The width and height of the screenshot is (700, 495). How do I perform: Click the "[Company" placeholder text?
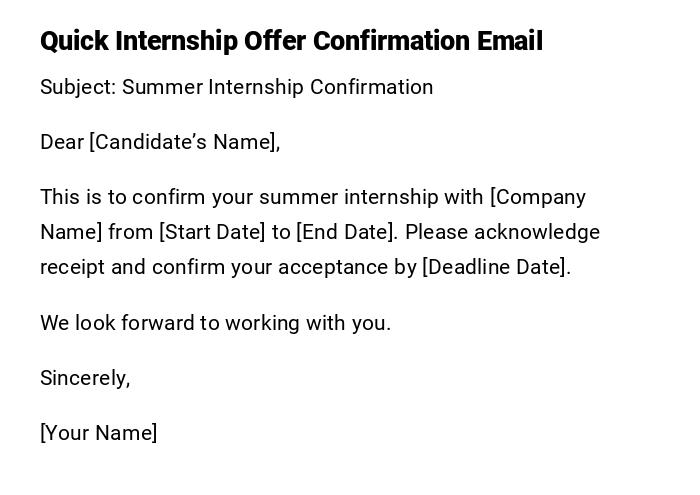pos(538,198)
